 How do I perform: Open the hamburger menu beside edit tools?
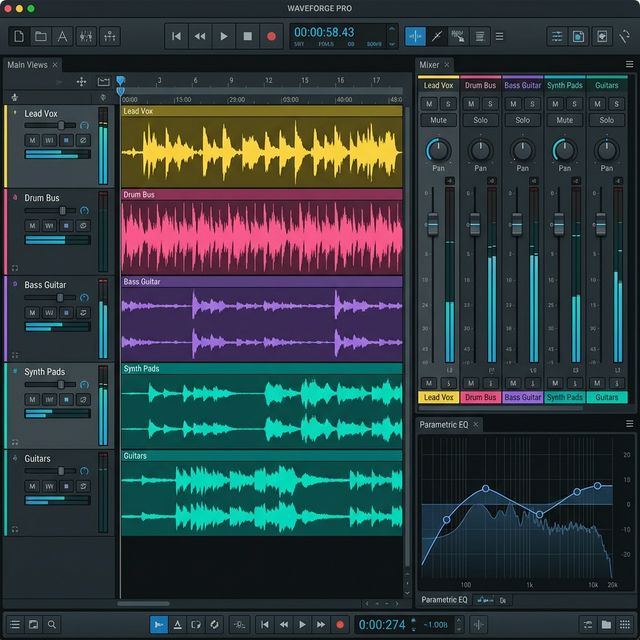click(499, 36)
